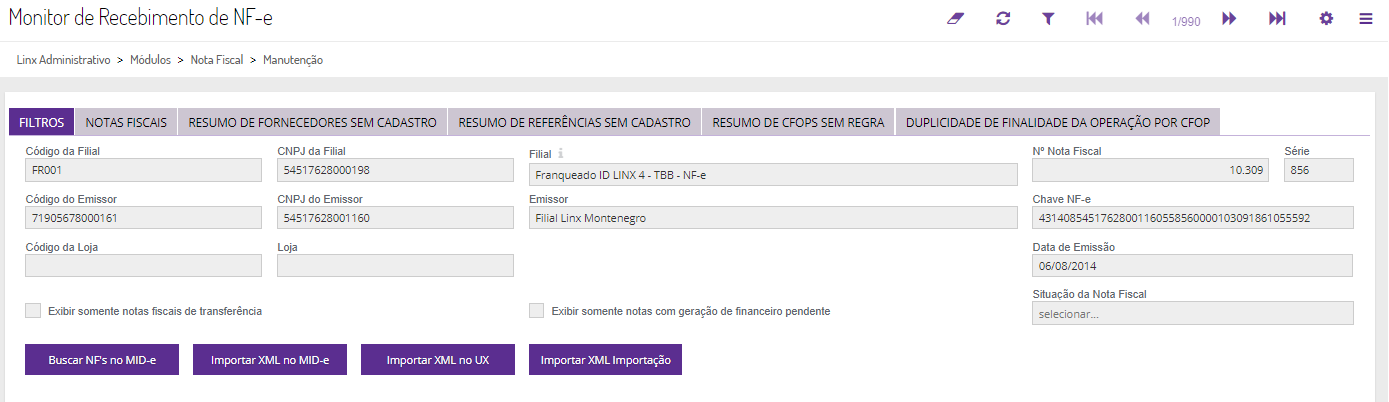
Task: Open the hamburger menu icon
Action: point(1365,19)
